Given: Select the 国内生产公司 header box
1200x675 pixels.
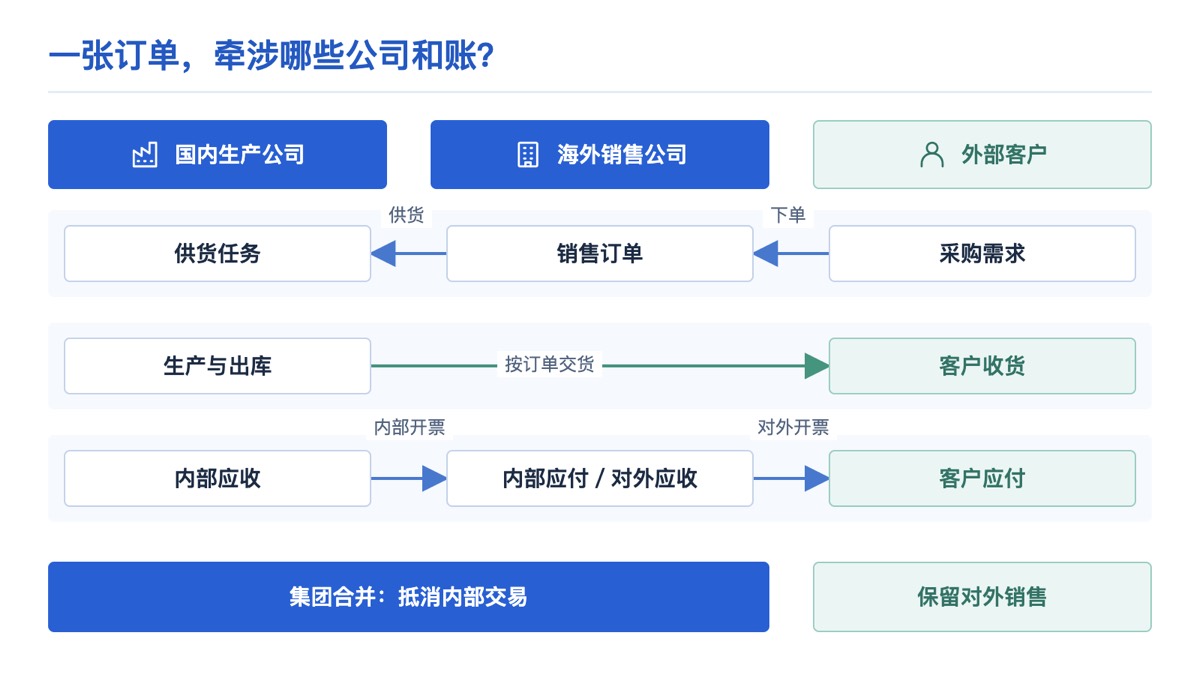Looking at the screenshot, I should click(x=217, y=155).
